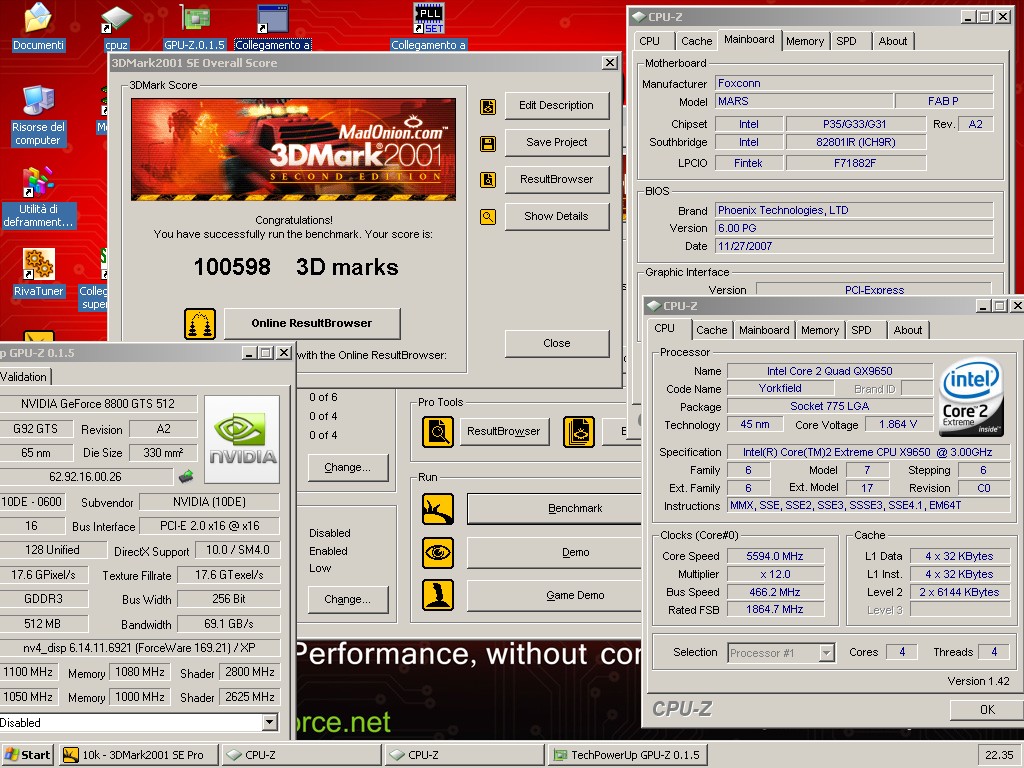The height and width of the screenshot is (768, 1024).
Task: Click OK in the CPU-Z window
Action: (x=987, y=710)
